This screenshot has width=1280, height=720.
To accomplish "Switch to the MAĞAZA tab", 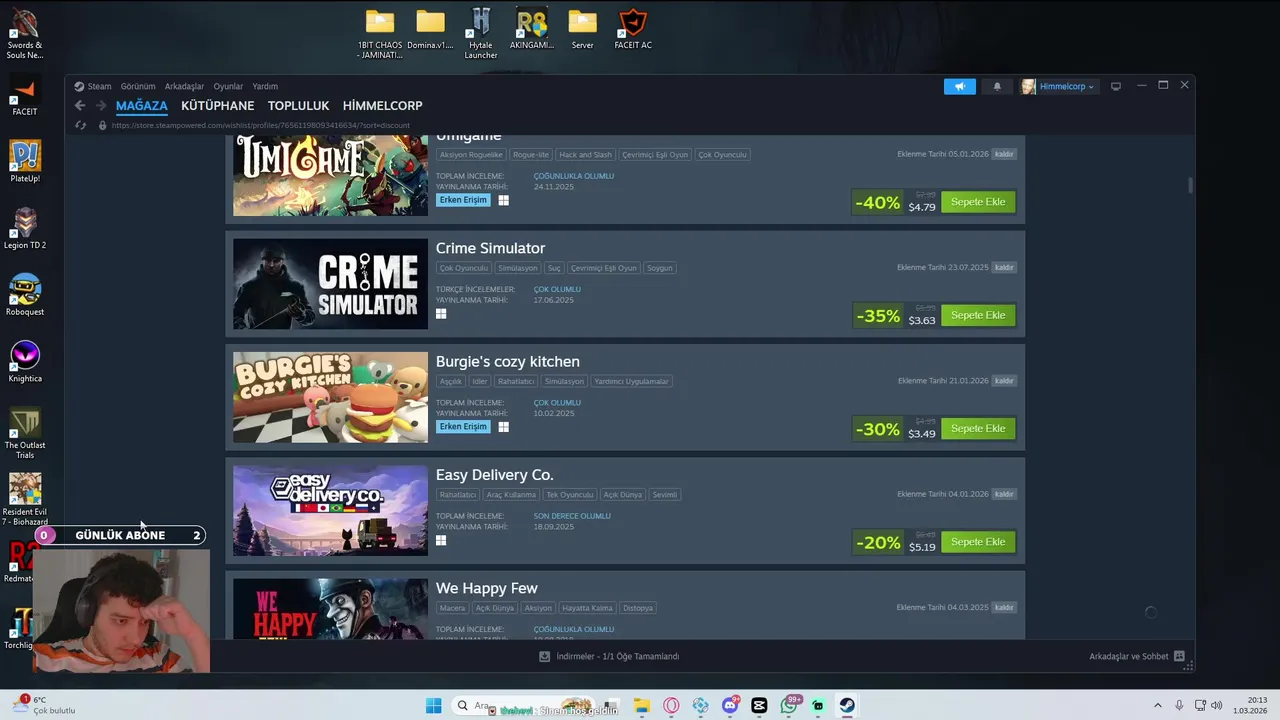I will click(x=142, y=105).
